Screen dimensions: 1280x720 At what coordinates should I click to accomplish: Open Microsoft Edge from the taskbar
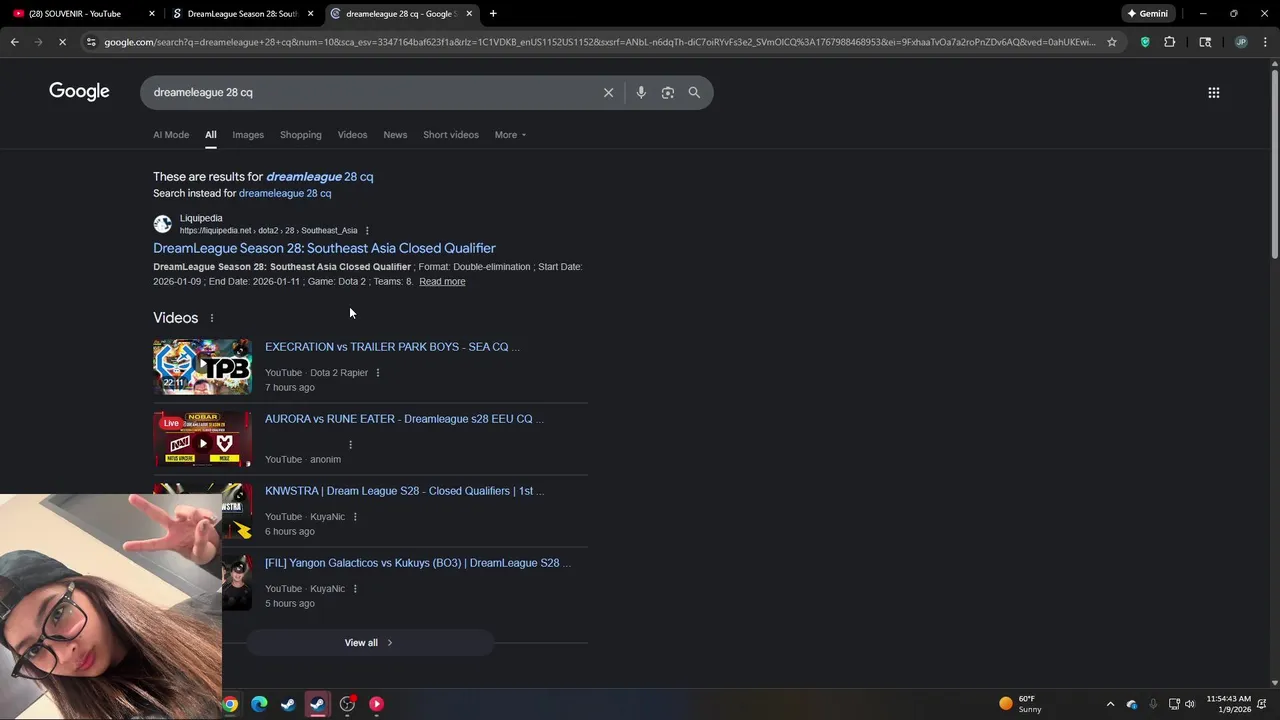(259, 704)
